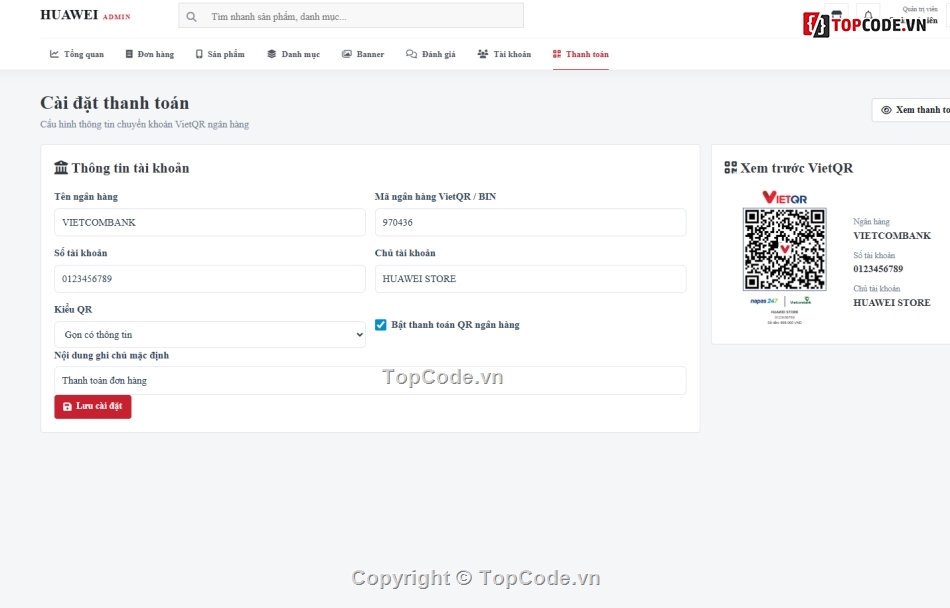Viewport: 950px width, 608px height.
Task: Select the Banner tab
Action: 363,54
